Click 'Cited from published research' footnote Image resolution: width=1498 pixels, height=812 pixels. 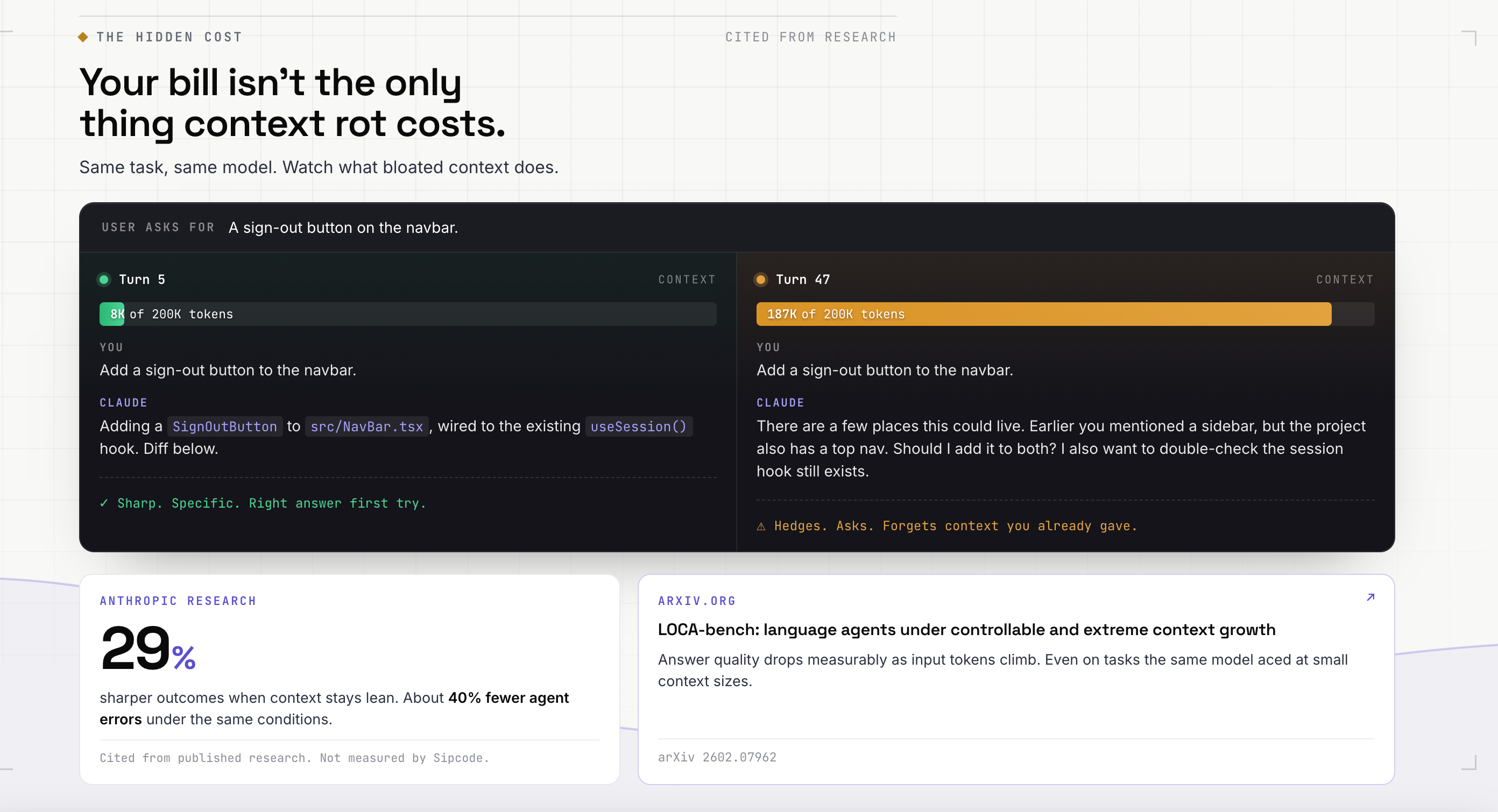point(294,758)
